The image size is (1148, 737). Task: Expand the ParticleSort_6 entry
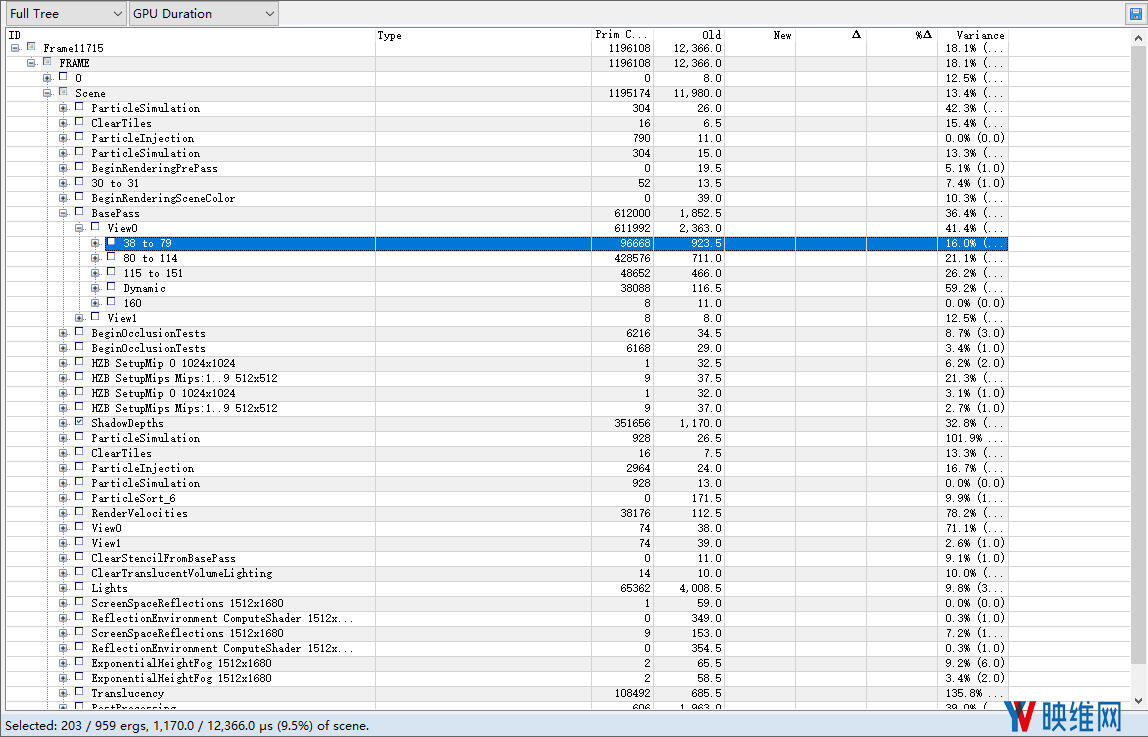pos(63,498)
